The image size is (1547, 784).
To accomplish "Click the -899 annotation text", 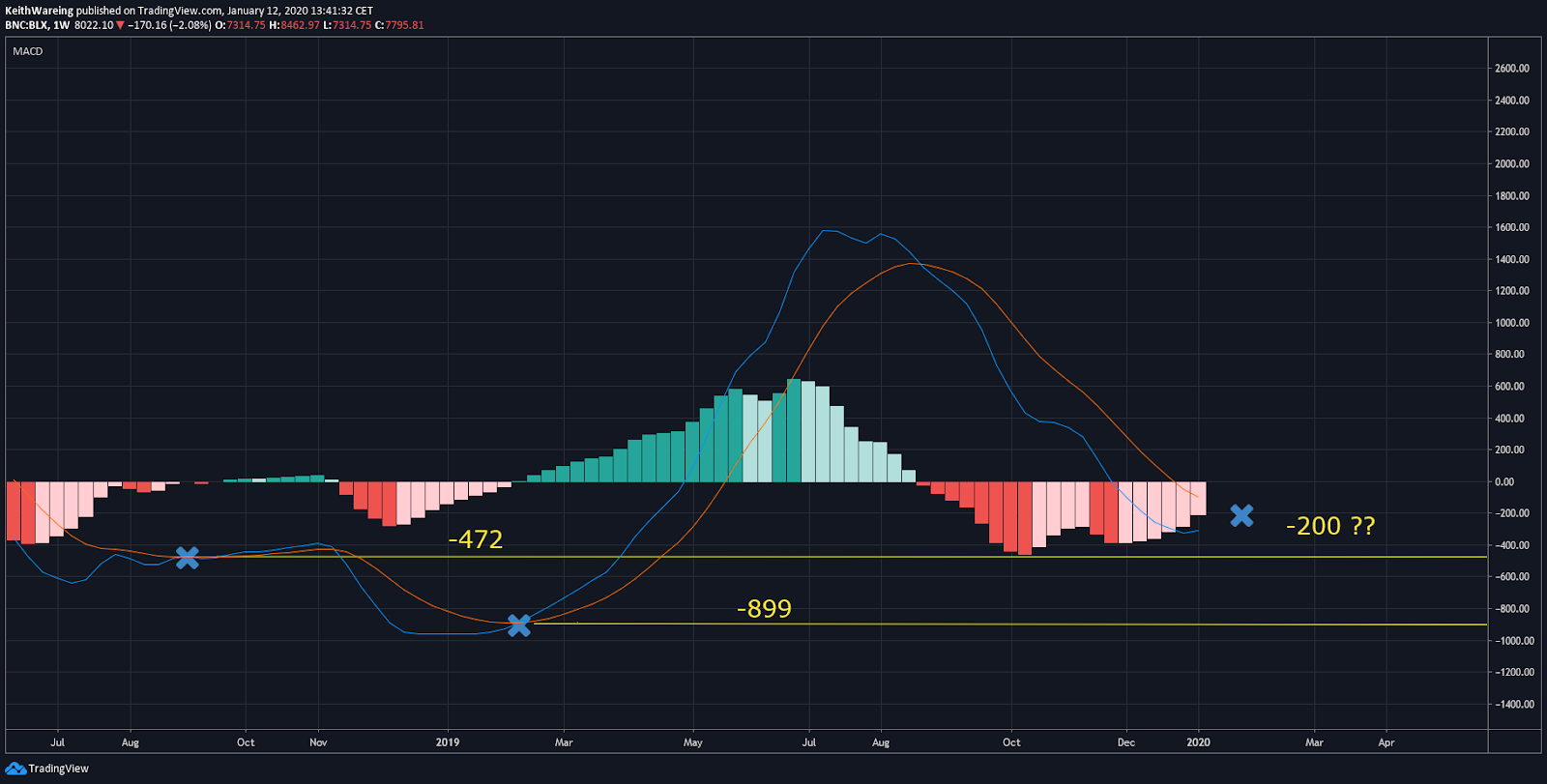I will tap(764, 609).
